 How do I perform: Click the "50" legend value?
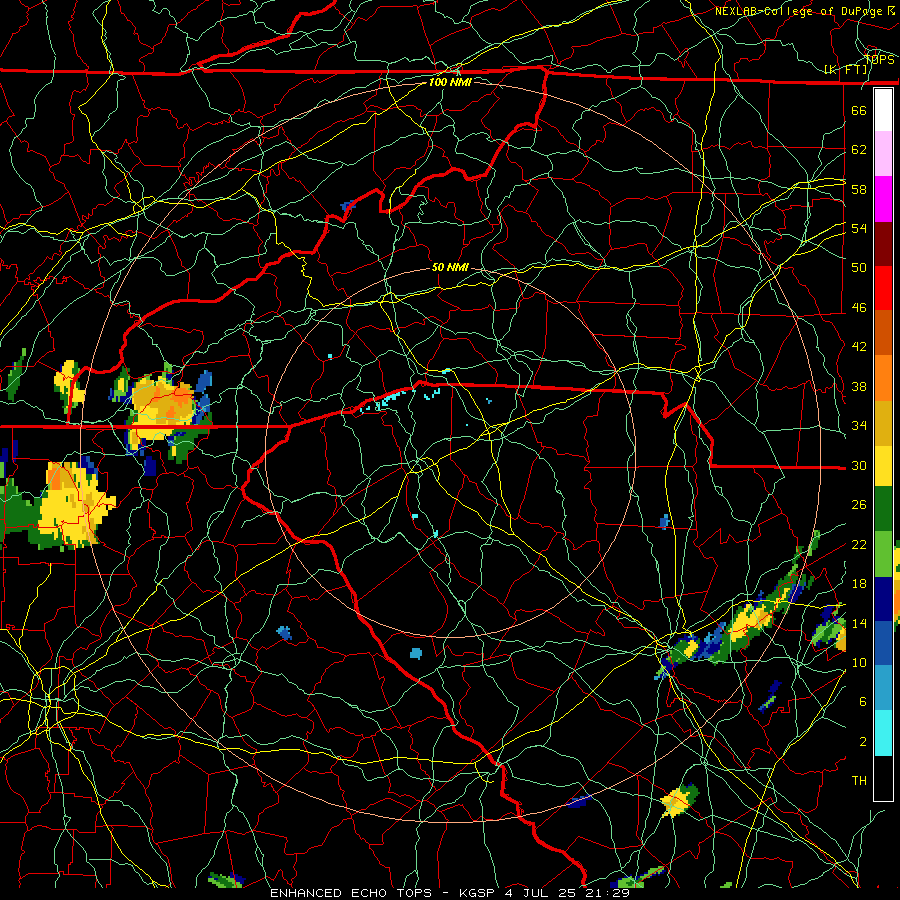(859, 268)
